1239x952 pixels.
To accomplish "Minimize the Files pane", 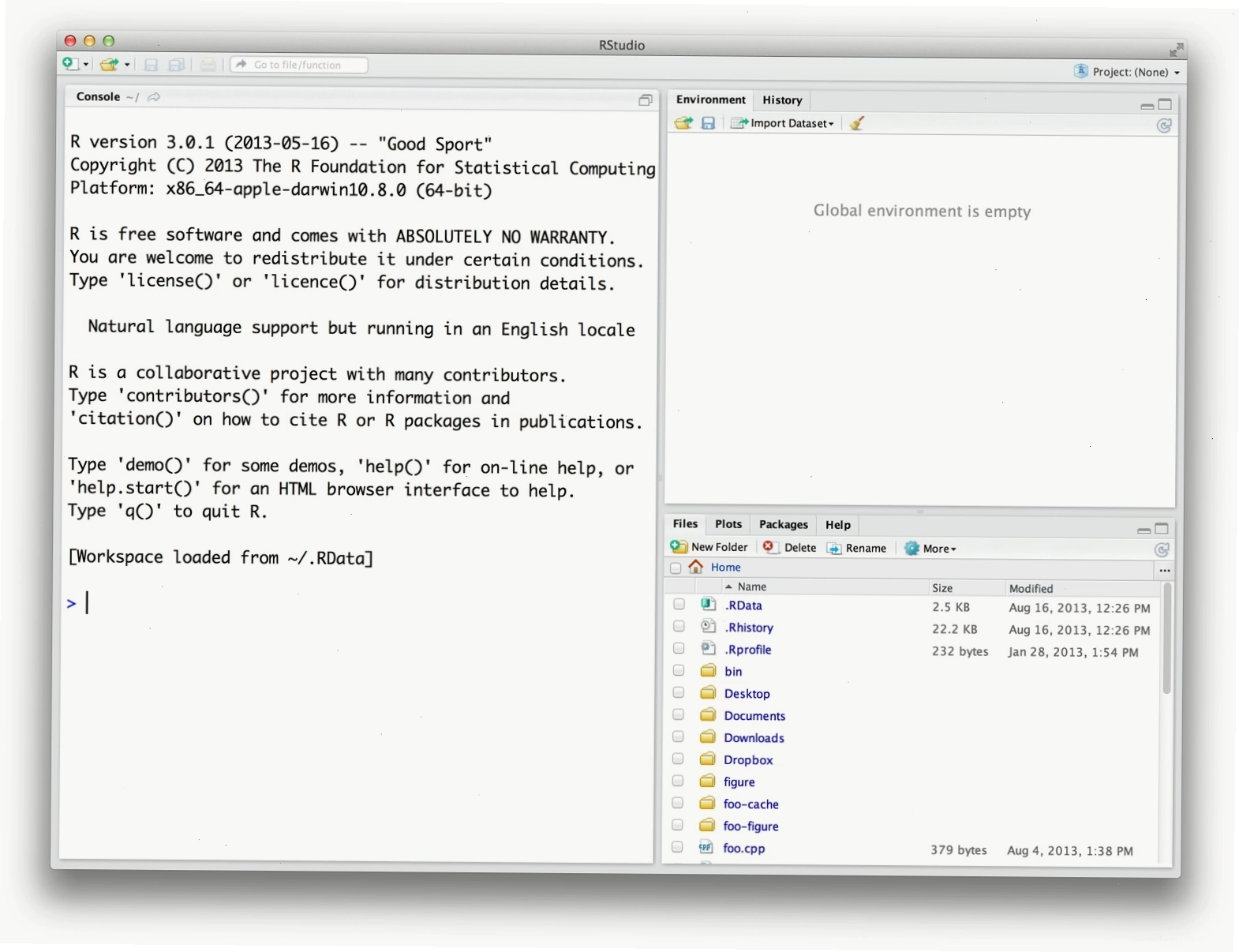I will [1144, 530].
